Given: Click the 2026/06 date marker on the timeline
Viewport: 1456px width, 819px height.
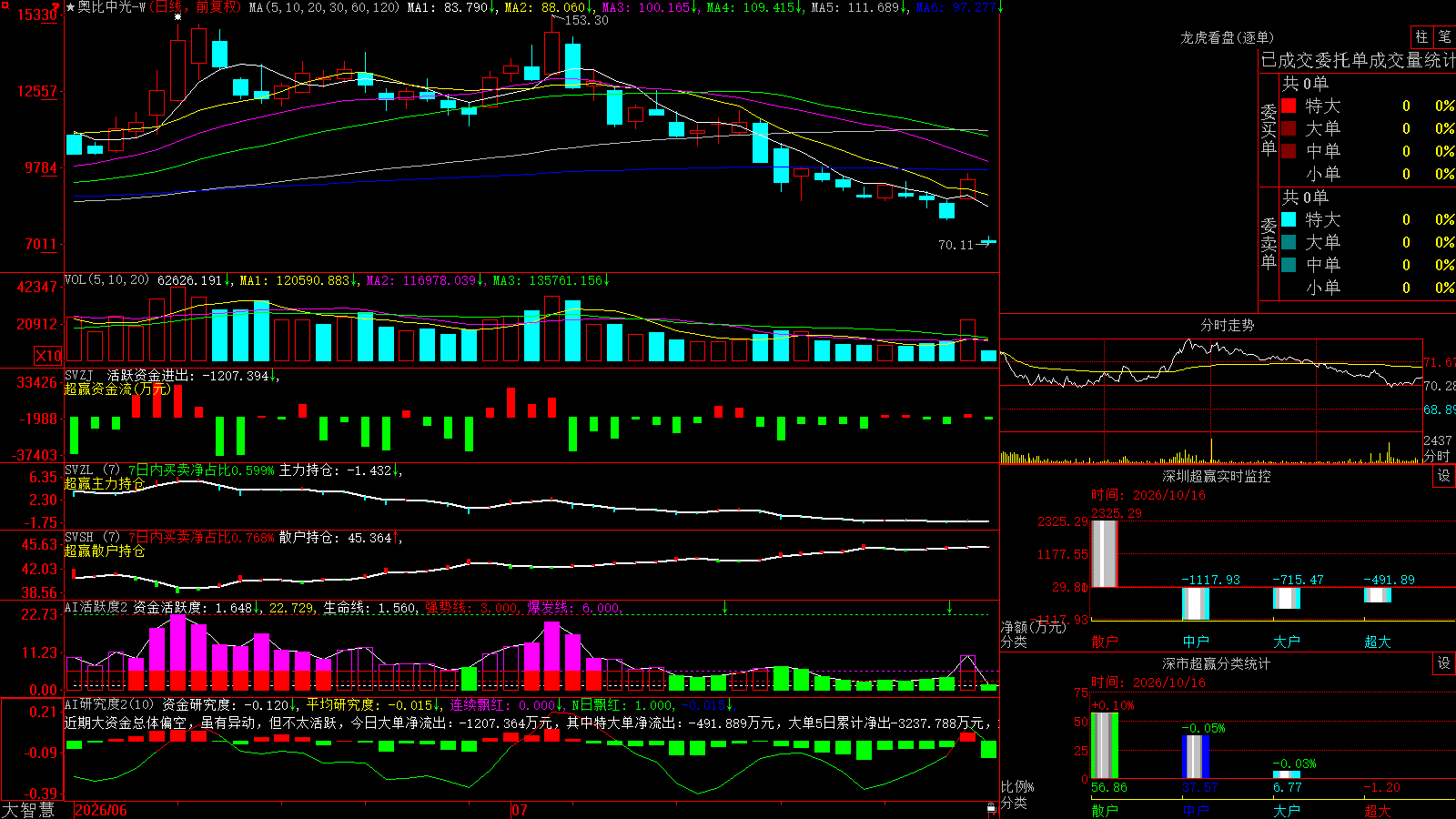Looking at the screenshot, I should pos(101,810).
